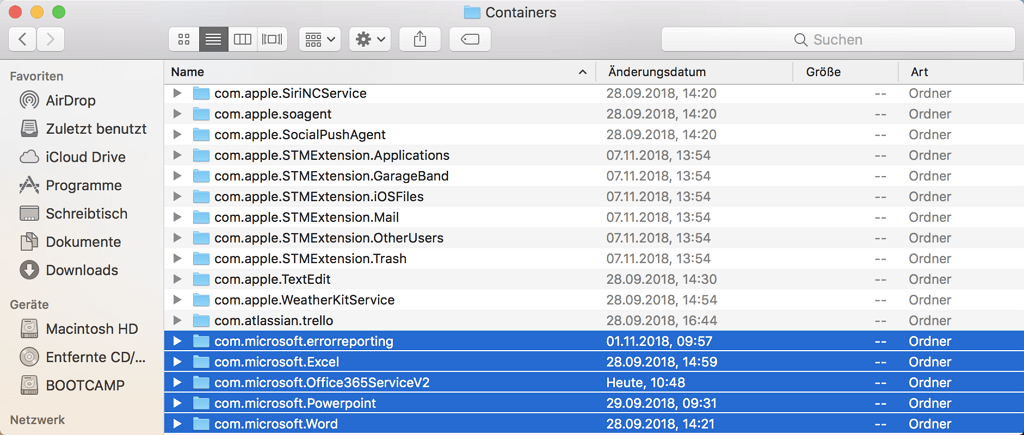Switch to column view

point(242,39)
